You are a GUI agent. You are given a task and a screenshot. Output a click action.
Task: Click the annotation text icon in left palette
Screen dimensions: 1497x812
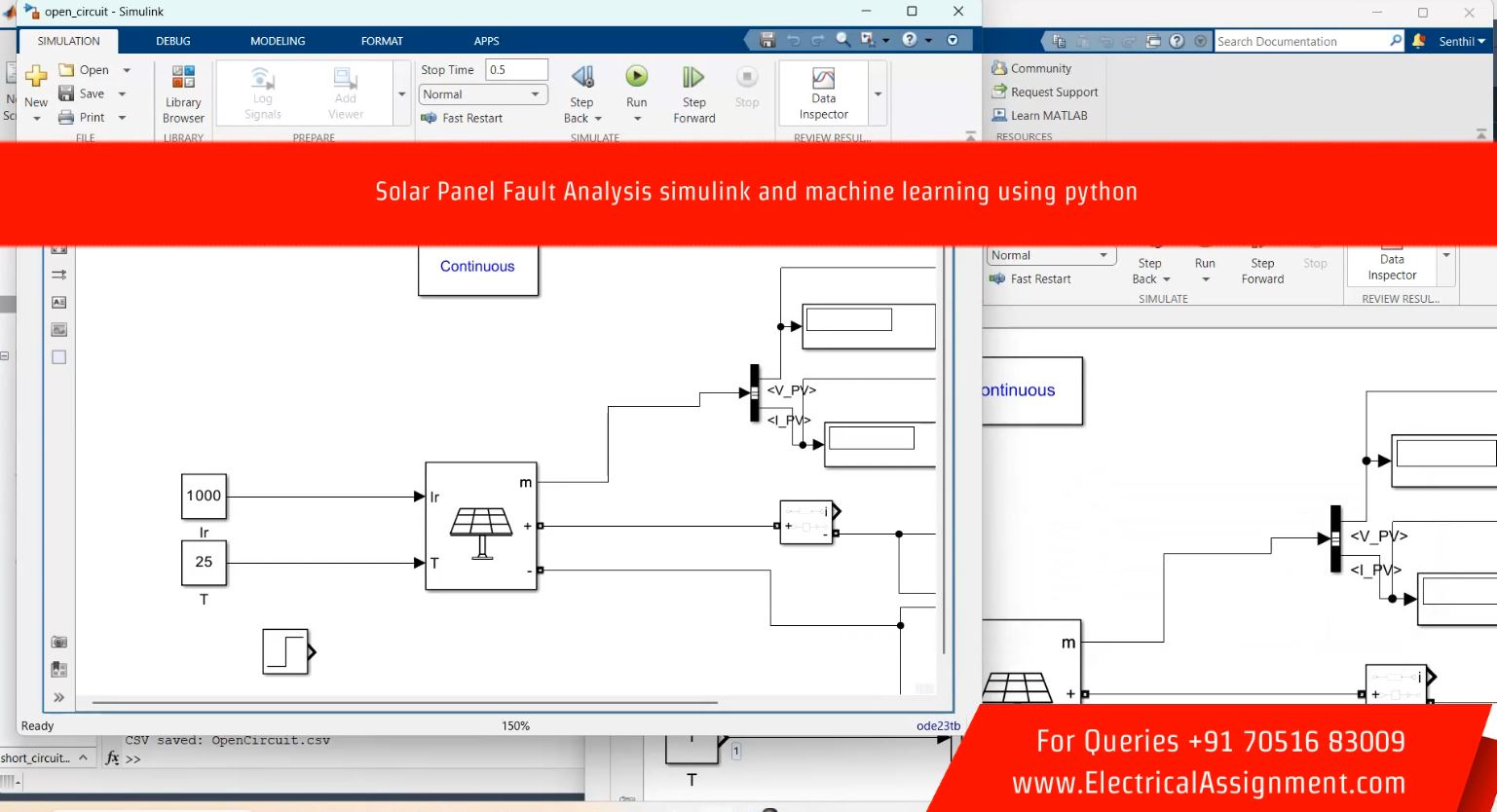[x=58, y=303]
